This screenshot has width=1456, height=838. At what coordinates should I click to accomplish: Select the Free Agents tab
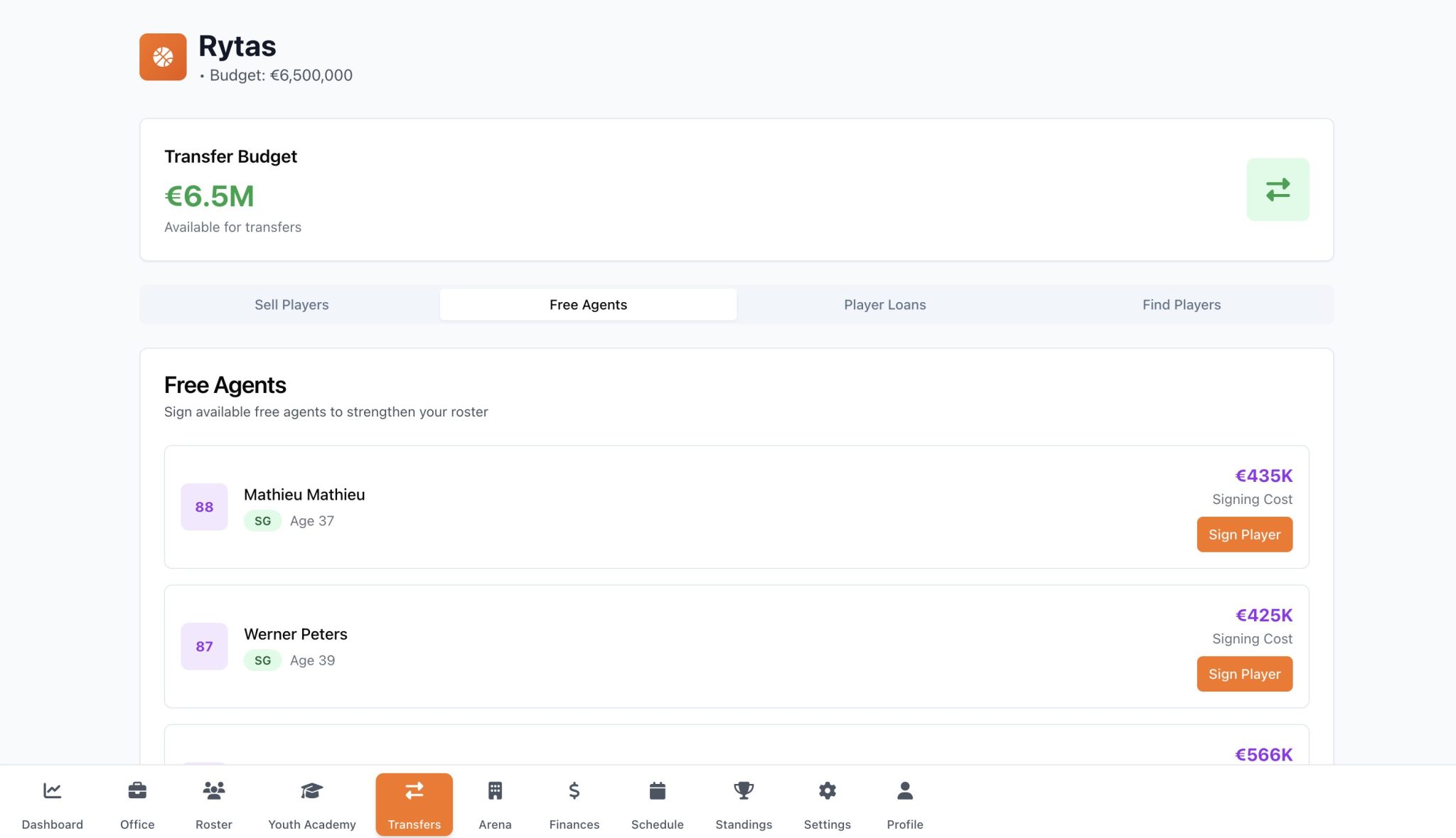coord(588,305)
